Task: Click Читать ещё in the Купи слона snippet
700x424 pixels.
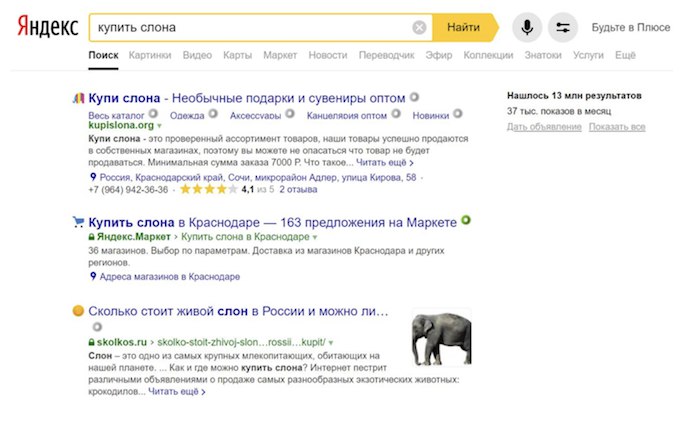Action: (384, 162)
